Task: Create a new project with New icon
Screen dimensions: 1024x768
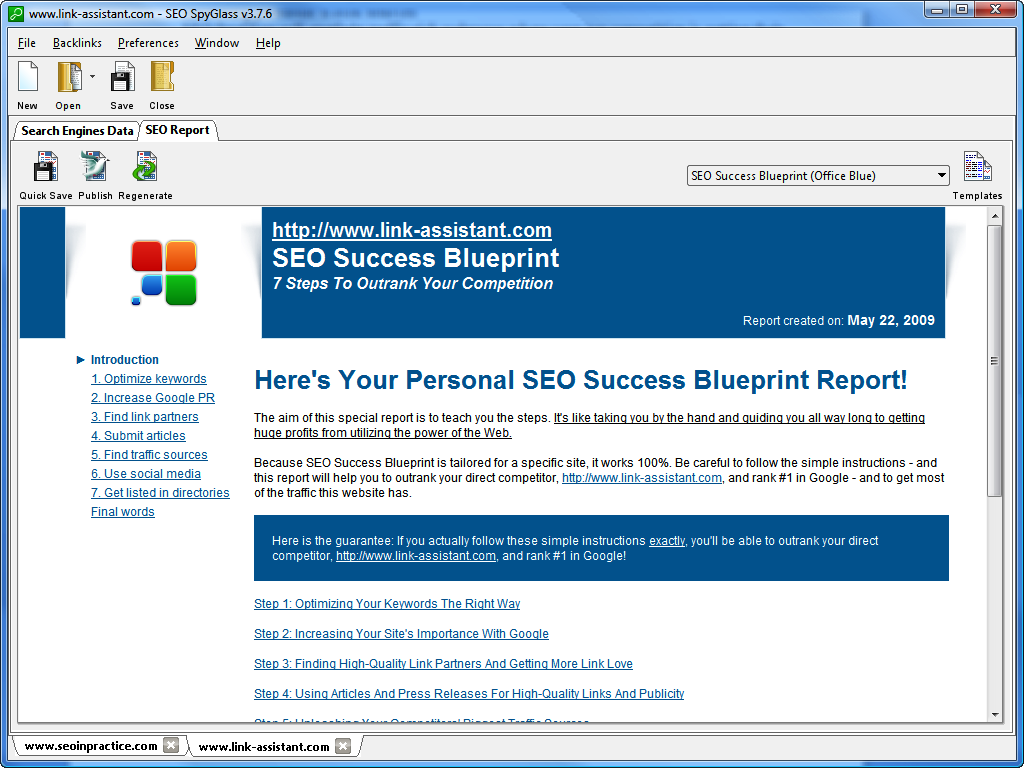Action: (x=27, y=77)
